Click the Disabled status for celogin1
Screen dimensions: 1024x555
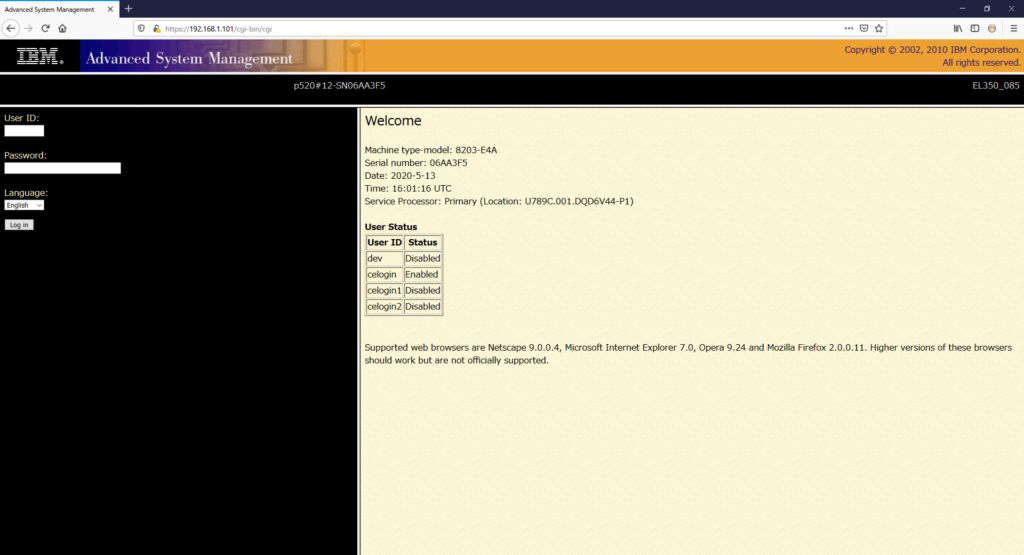(x=423, y=291)
